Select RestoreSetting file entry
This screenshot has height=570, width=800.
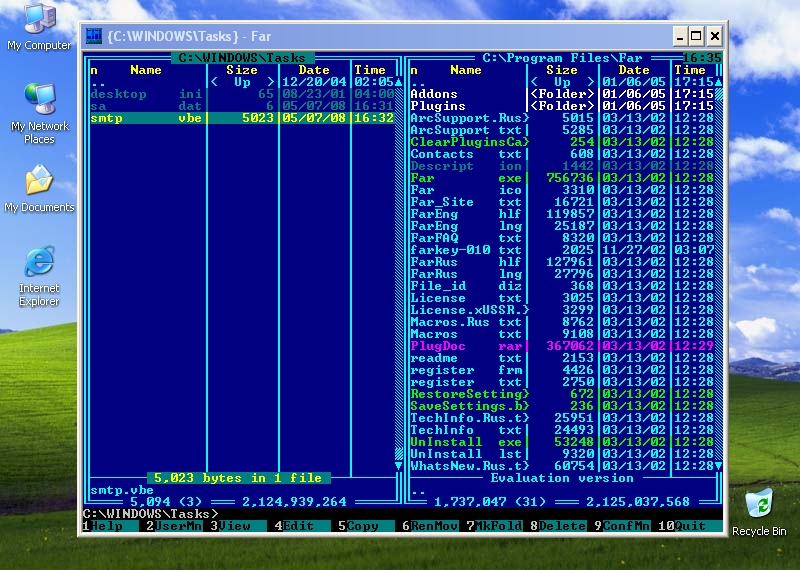(562, 394)
